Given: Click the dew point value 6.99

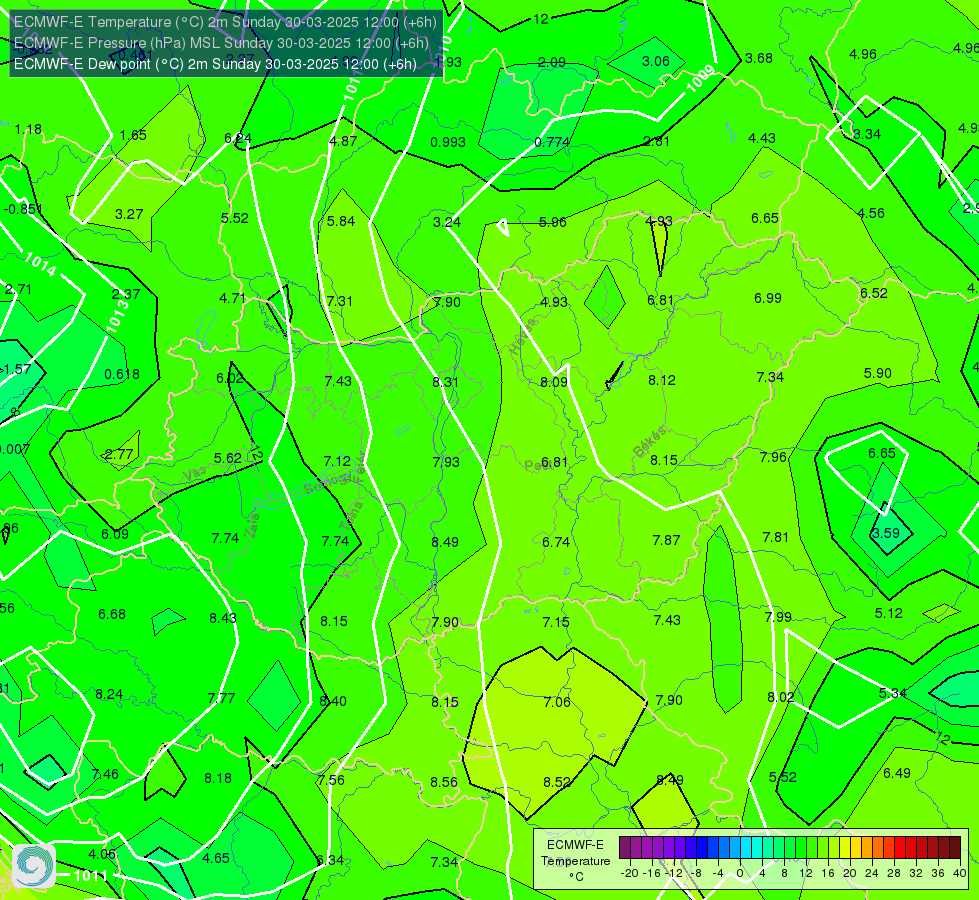Looking at the screenshot, I should click(x=768, y=298).
